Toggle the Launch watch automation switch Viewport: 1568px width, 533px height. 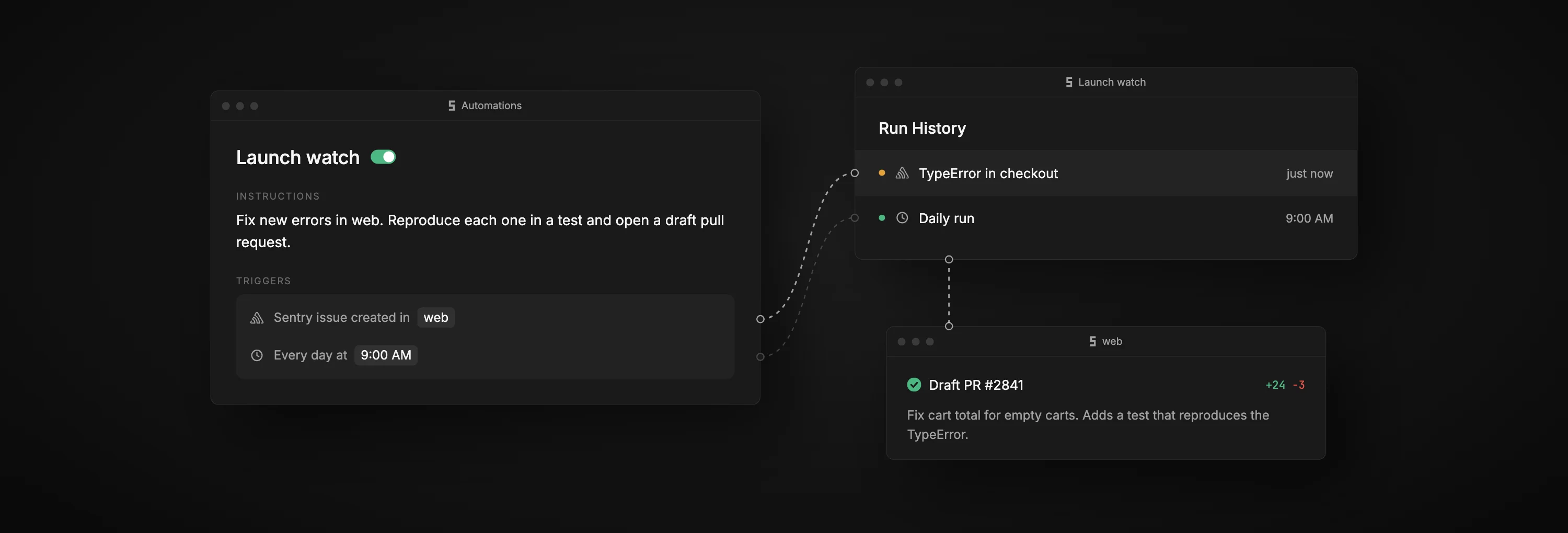[x=383, y=157]
